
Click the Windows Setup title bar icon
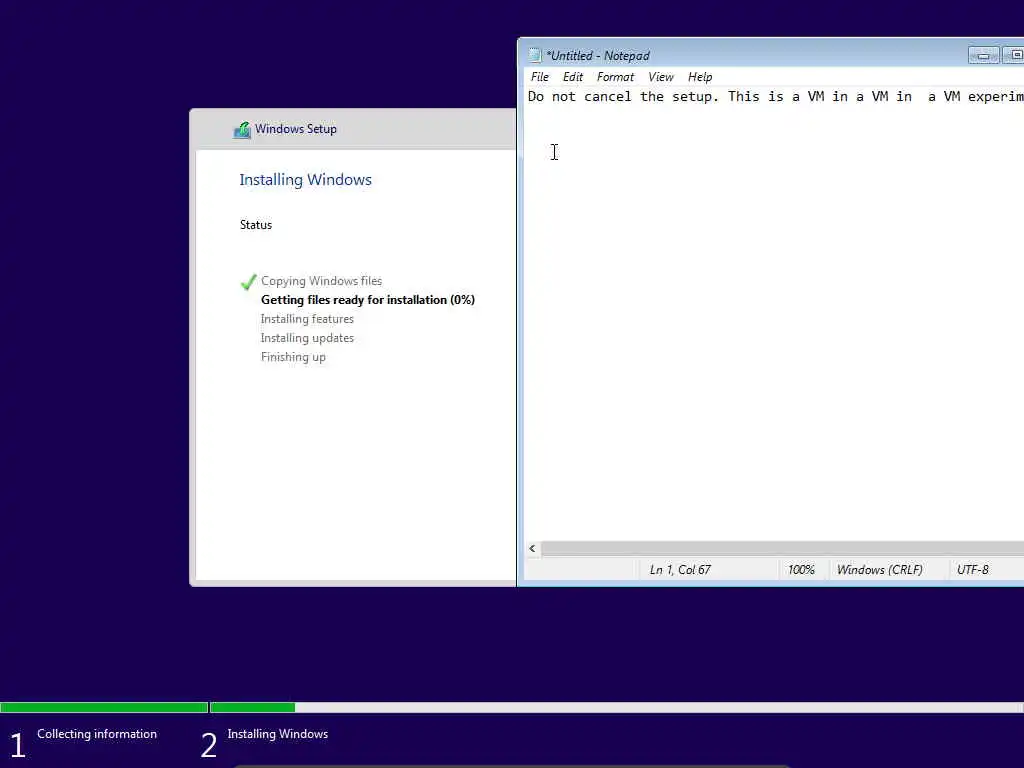(x=242, y=130)
